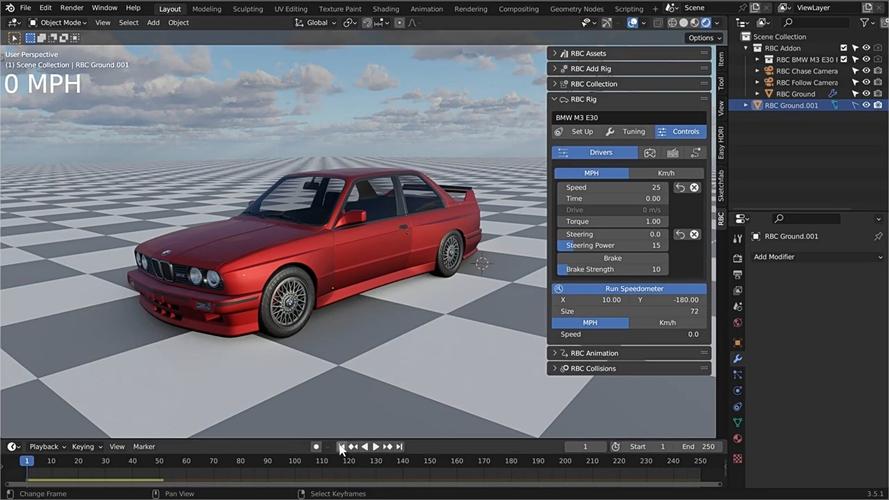This screenshot has height=500, width=889.
Task: Open the Object Data green triangle tab
Action: [738, 422]
